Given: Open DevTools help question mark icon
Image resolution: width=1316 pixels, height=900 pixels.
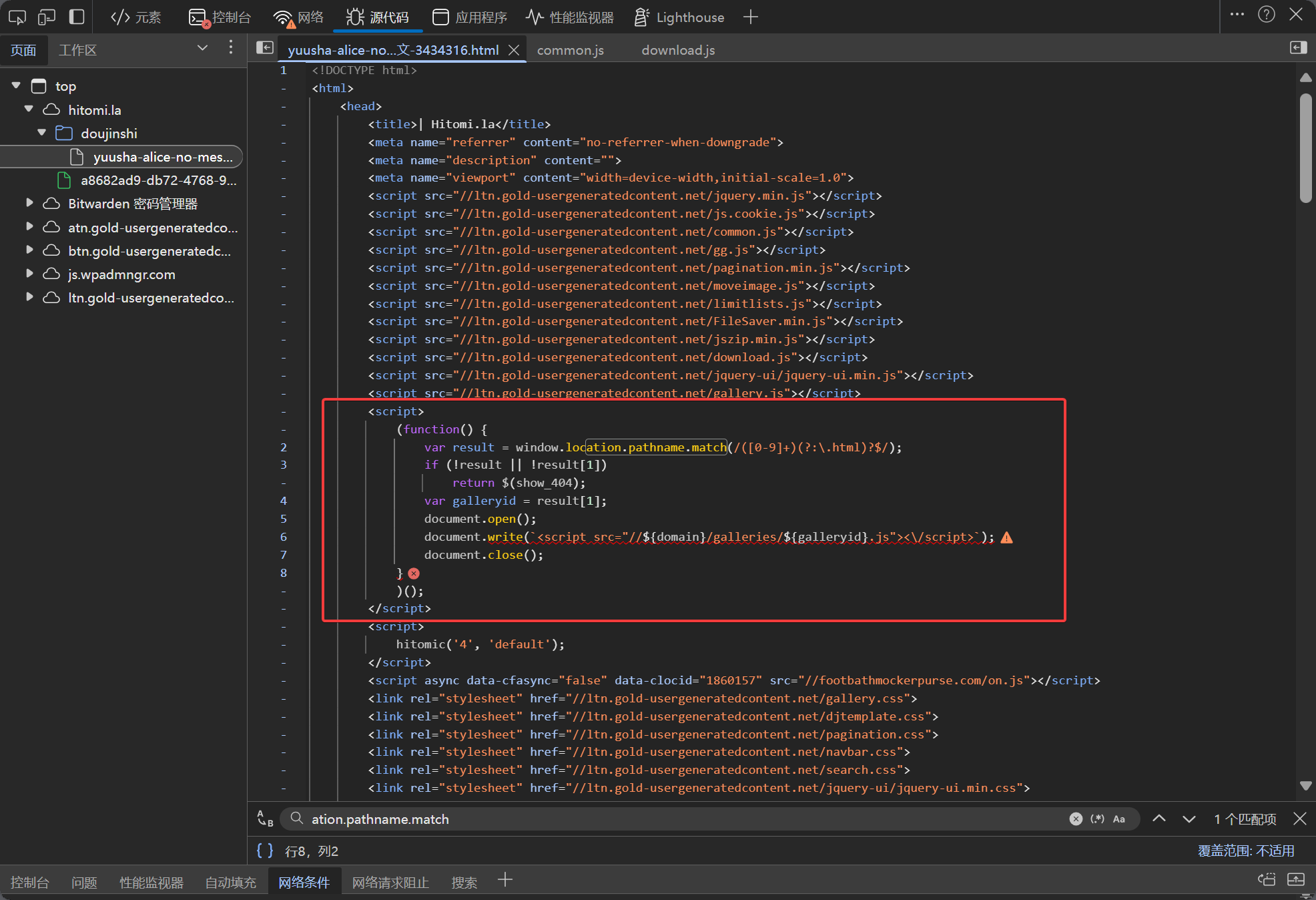Looking at the screenshot, I should tap(1267, 14).
